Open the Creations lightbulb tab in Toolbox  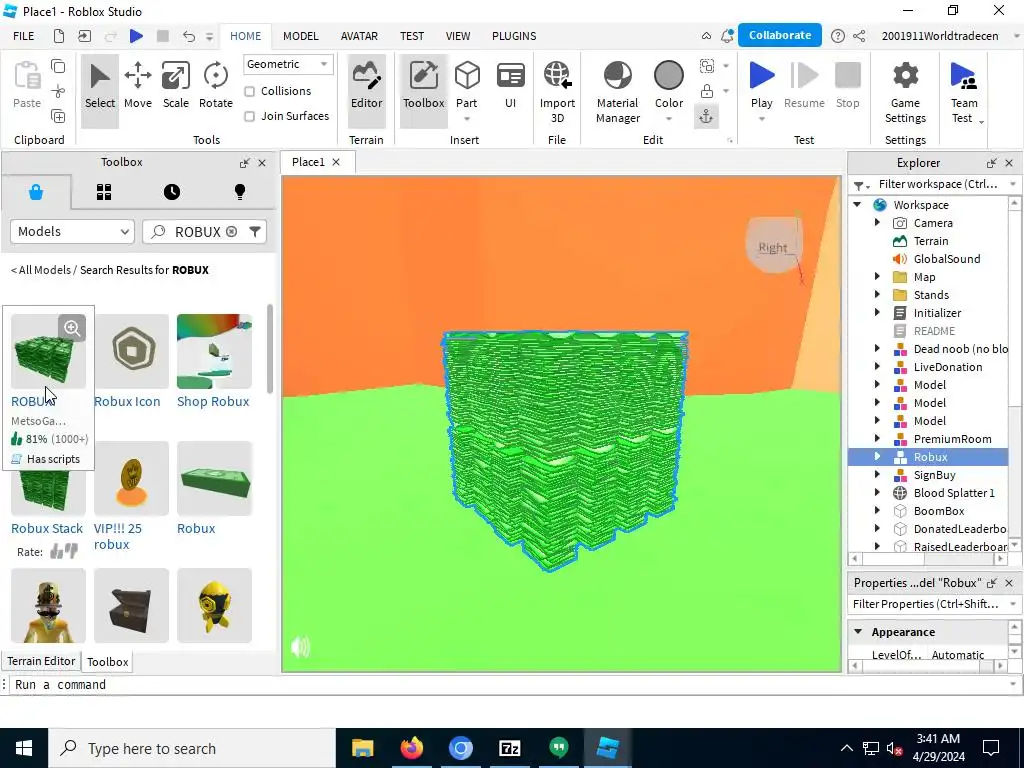(x=240, y=192)
